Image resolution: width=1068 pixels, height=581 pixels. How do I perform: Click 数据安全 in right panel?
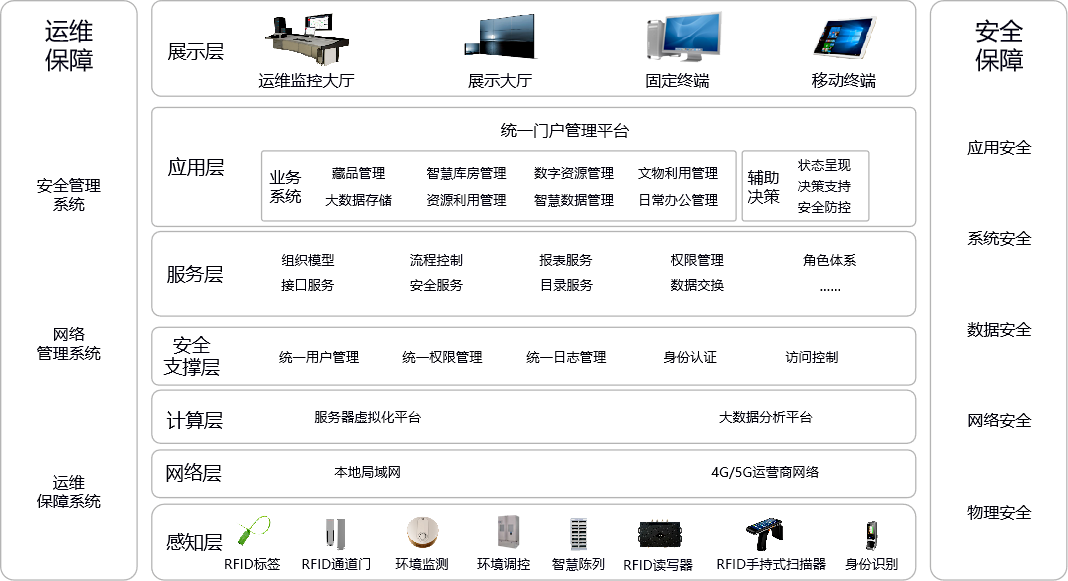[999, 330]
